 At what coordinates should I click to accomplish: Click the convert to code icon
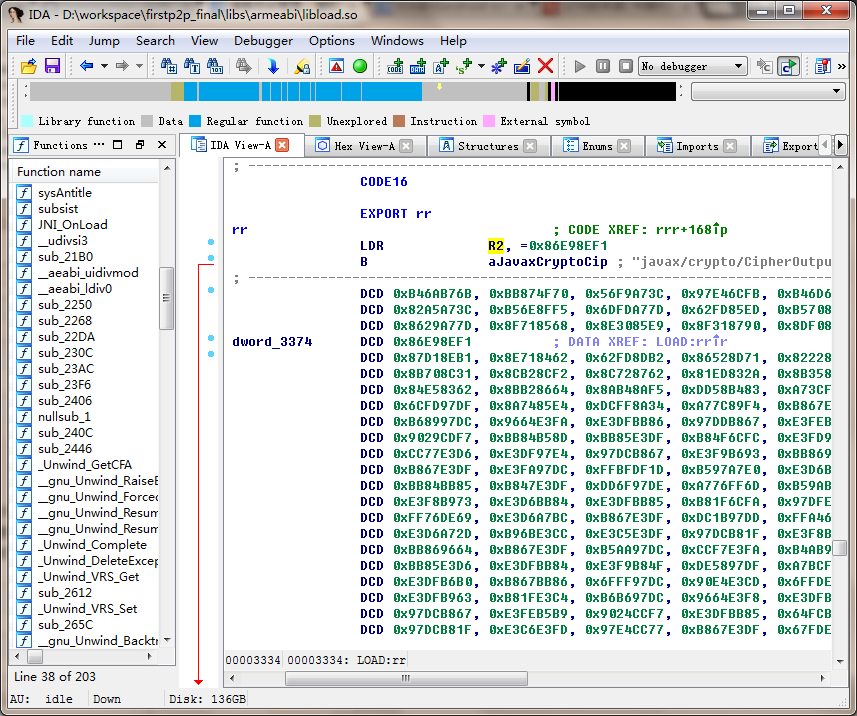click(395, 66)
